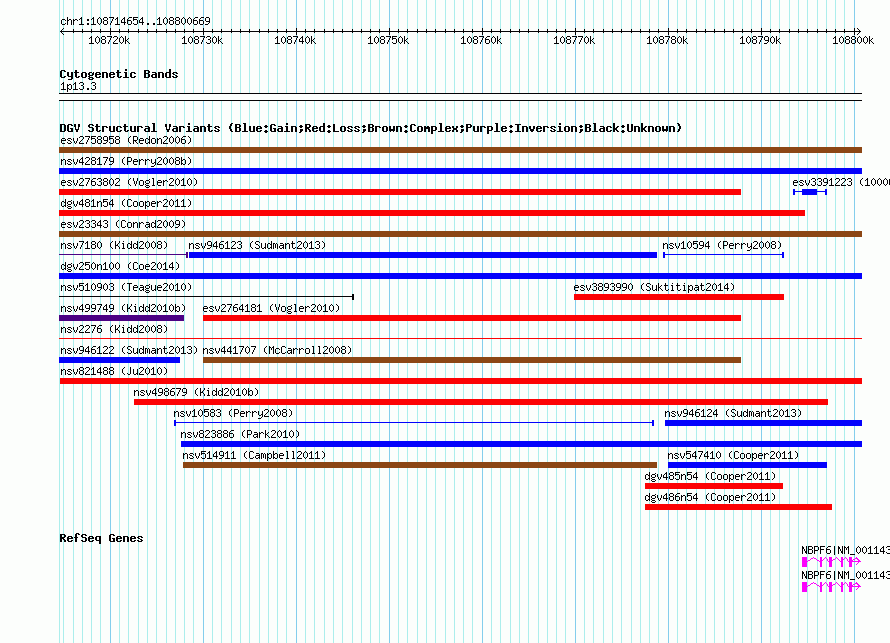This screenshot has height=643, width=890.
Task: Click the thin nsv10594 (Perry2008) variant line
Action: click(x=723, y=255)
